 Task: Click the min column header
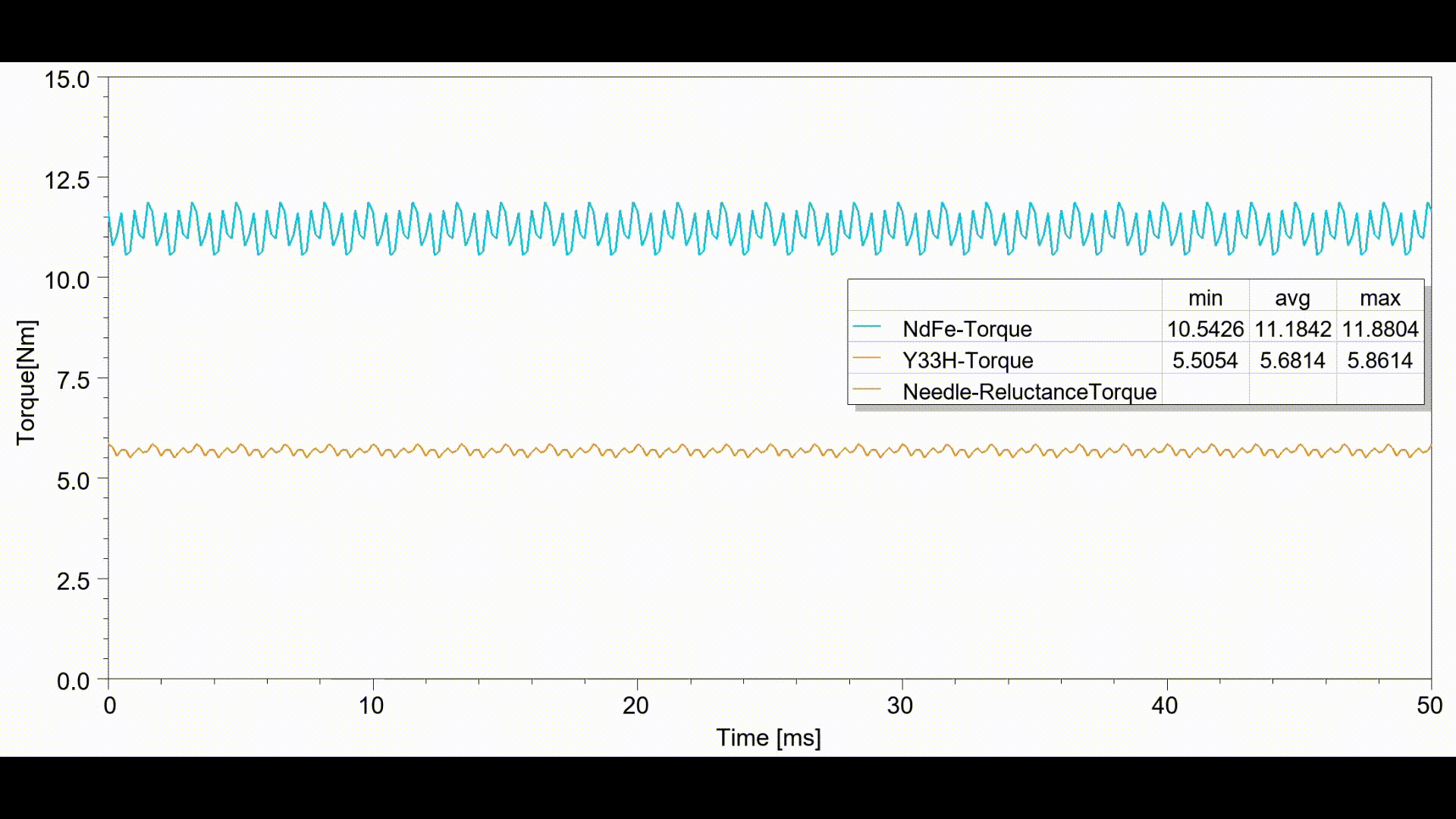click(1205, 298)
